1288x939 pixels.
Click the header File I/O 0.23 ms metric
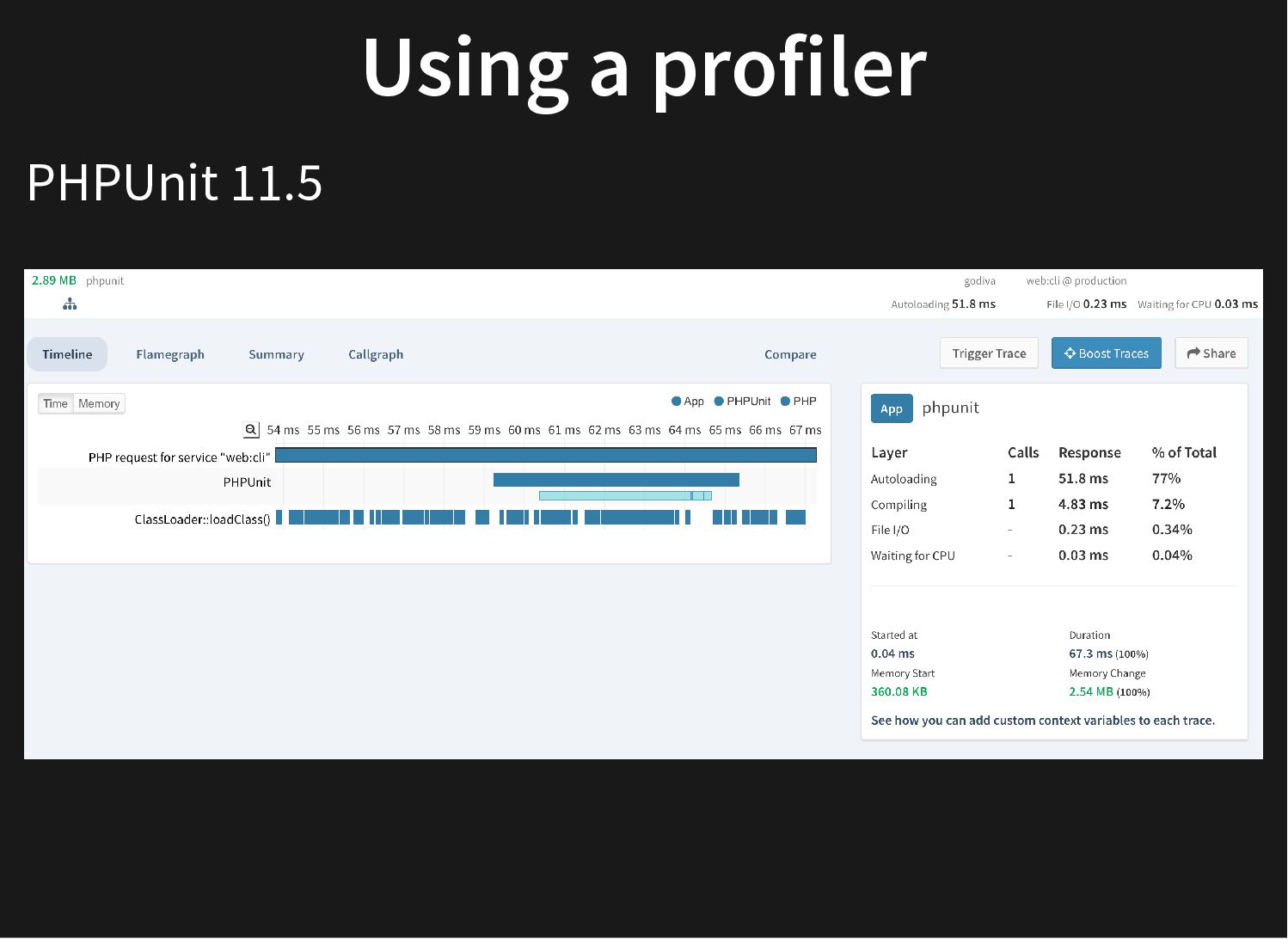1087,304
